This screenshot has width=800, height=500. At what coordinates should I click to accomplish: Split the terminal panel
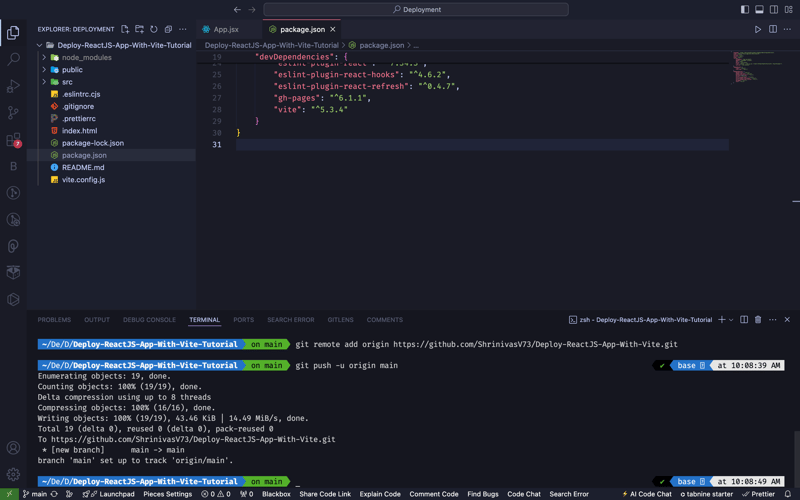pos(744,319)
